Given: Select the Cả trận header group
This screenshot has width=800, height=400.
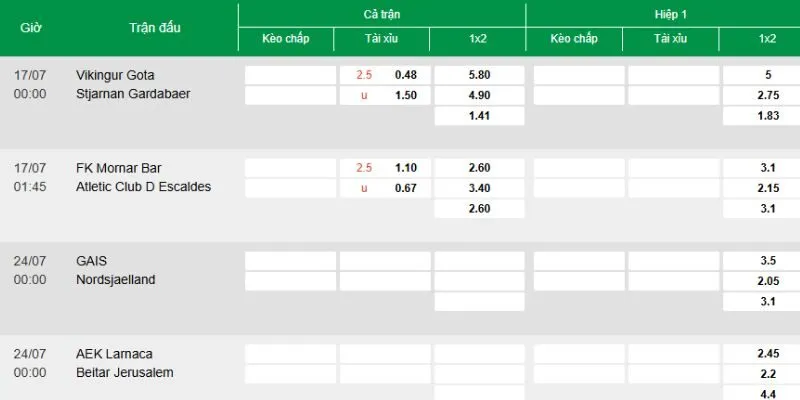Looking at the screenshot, I should 382,15.
